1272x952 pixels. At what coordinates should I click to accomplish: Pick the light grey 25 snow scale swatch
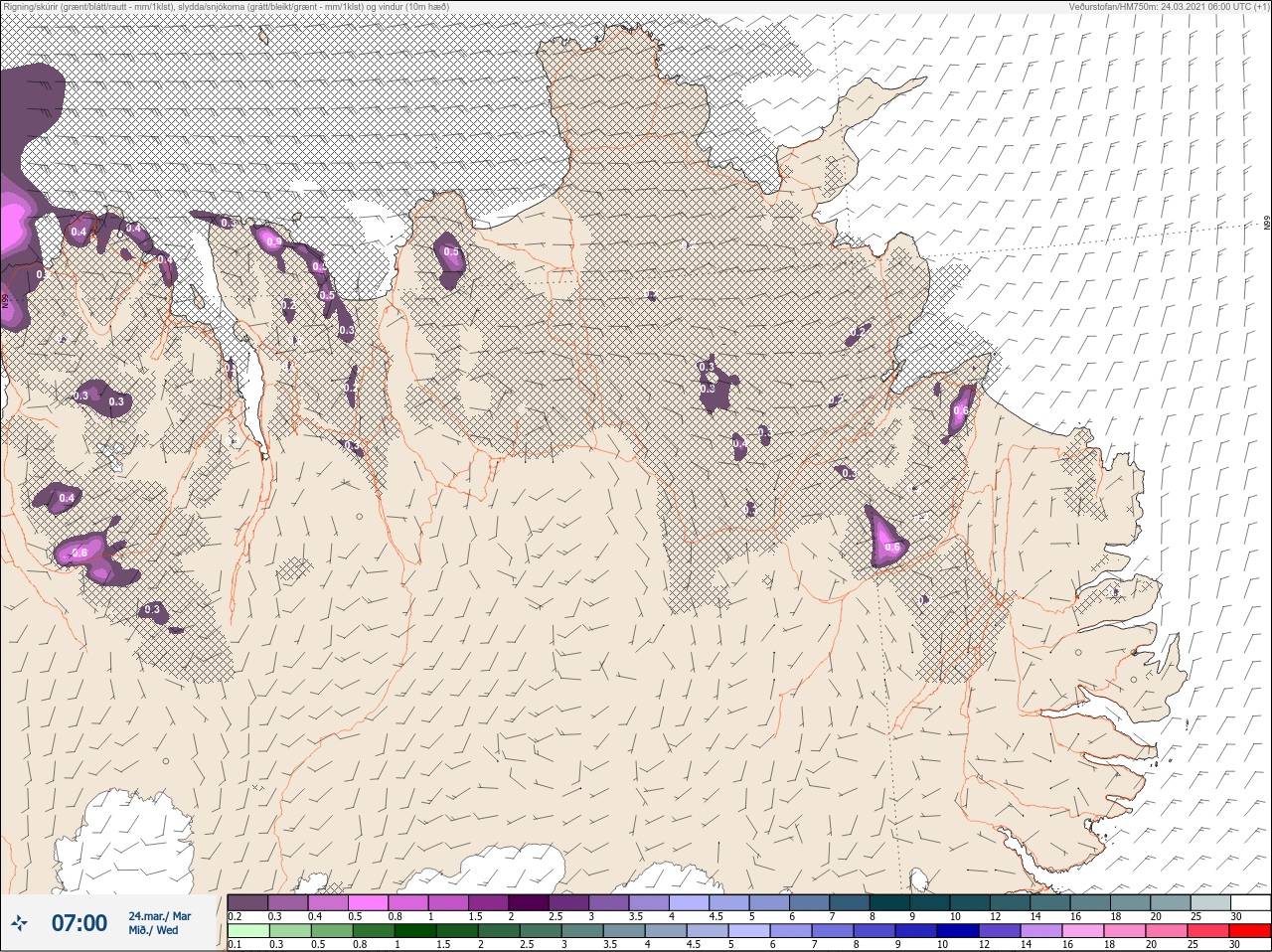coord(1211,902)
